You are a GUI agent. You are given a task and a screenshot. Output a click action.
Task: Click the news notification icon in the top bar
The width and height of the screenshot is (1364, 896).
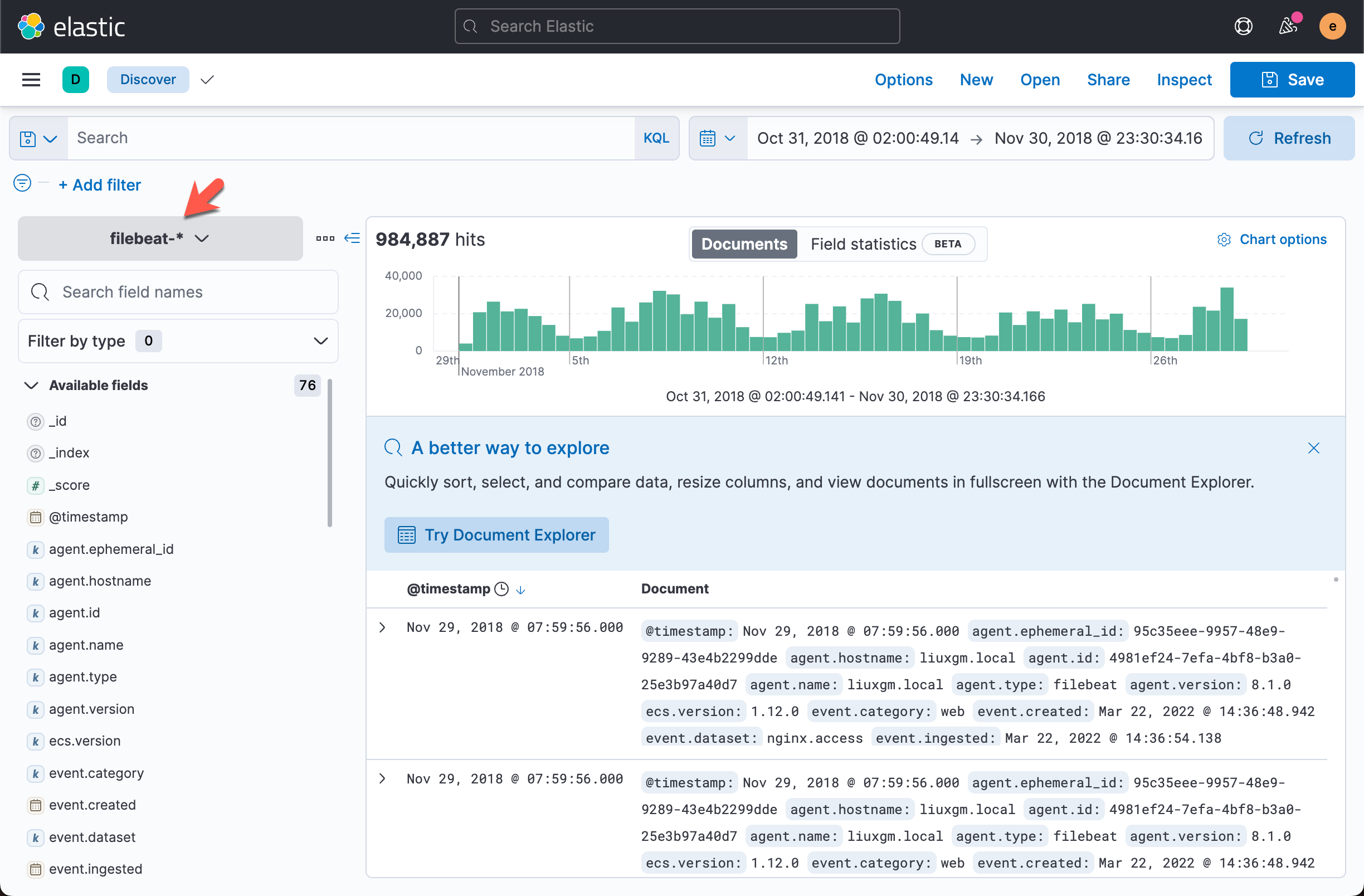tap(1288, 26)
